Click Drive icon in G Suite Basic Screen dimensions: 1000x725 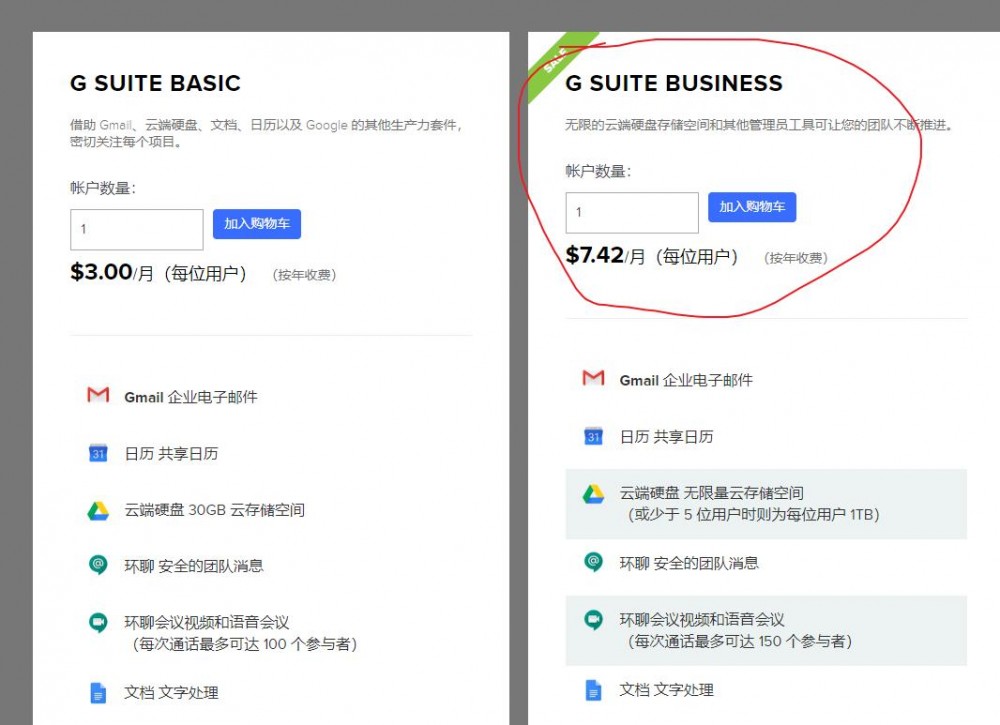tap(98, 510)
